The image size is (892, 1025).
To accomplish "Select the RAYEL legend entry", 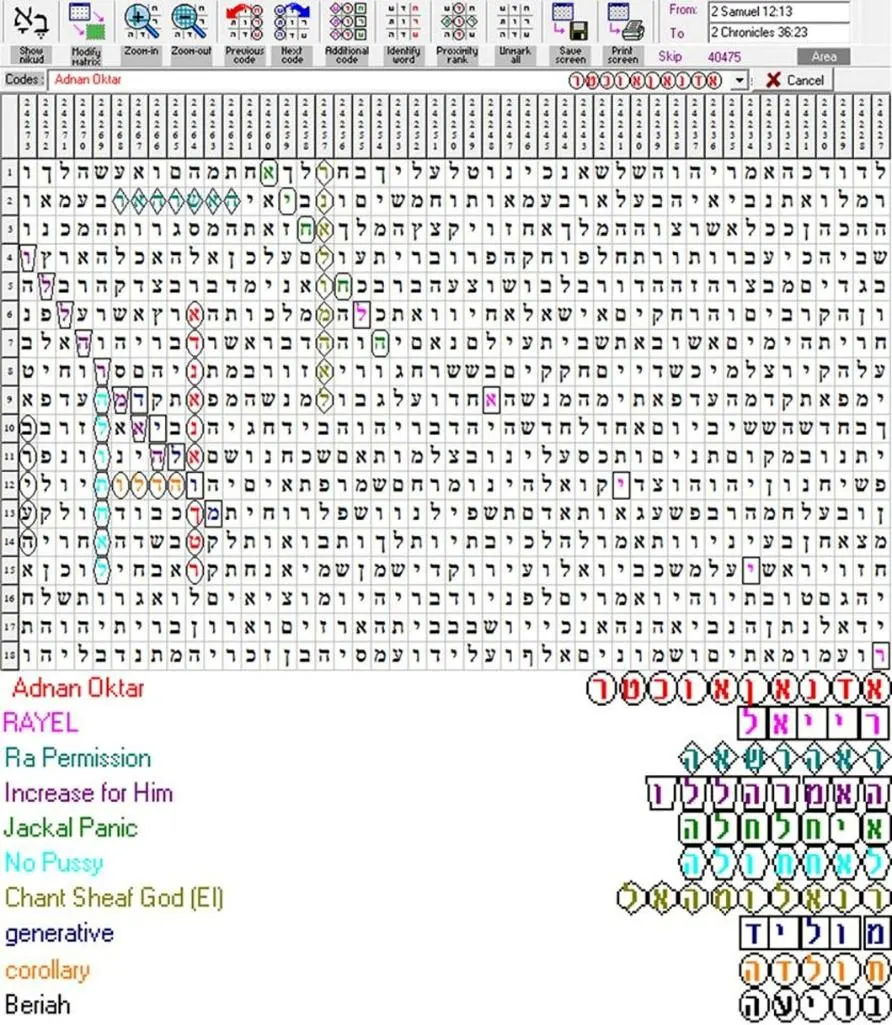I will [41, 722].
